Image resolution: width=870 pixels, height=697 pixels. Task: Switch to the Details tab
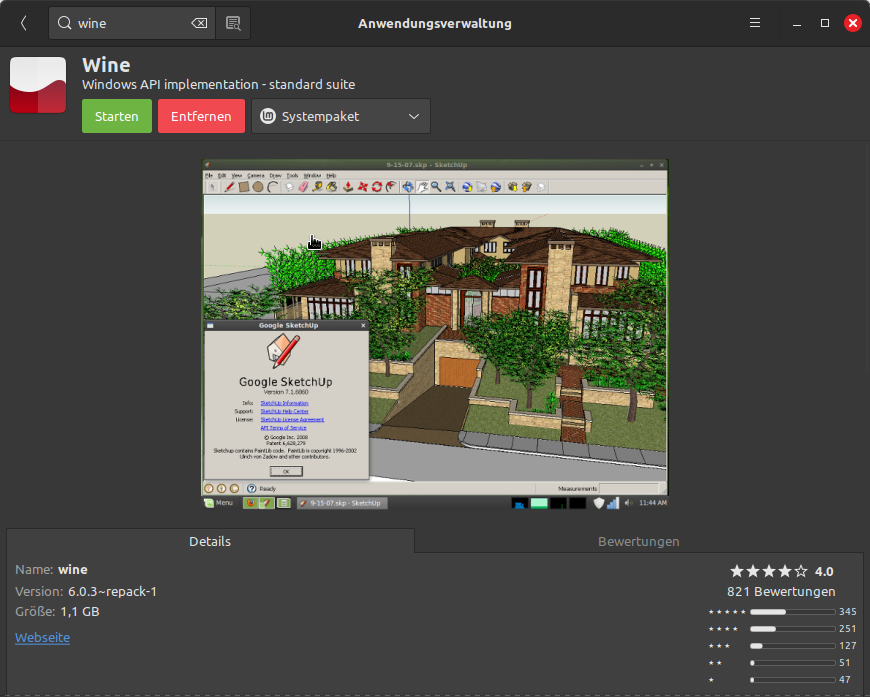(x=210, y=541)
